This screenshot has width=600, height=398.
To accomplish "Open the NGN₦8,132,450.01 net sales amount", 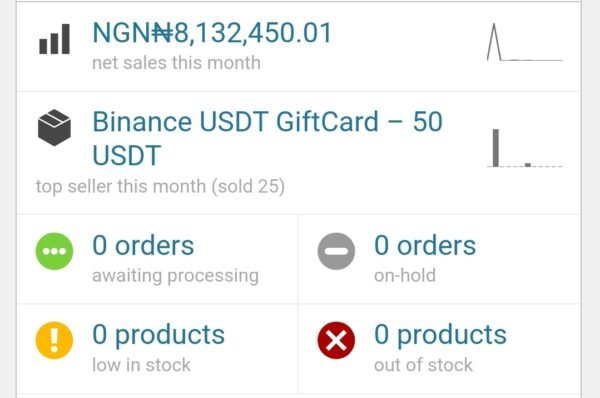I will pyautogui.click(x=212, y=33).
